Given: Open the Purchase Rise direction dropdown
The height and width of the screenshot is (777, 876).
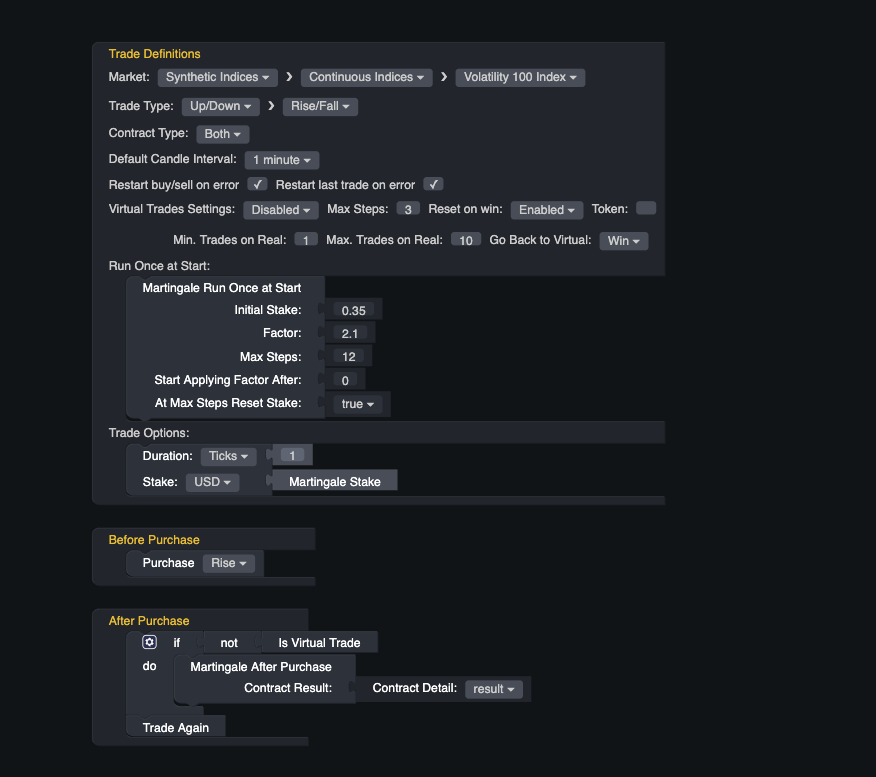Looking at the screenshot, I should click(x=230, y=563).
